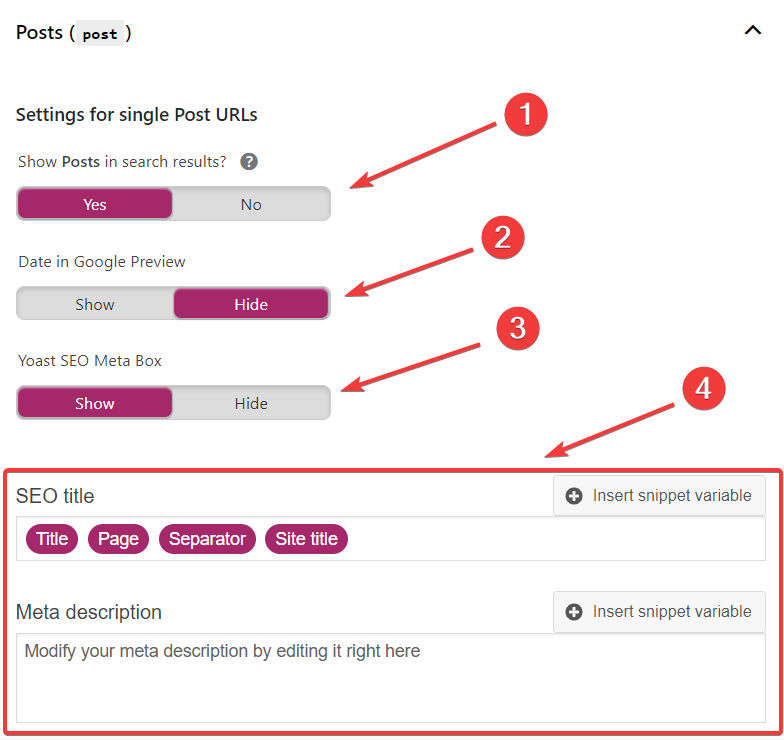Click Meta description Insert snippet variable button
This screenshot has width=784, height=740.
tap(659, 611)
